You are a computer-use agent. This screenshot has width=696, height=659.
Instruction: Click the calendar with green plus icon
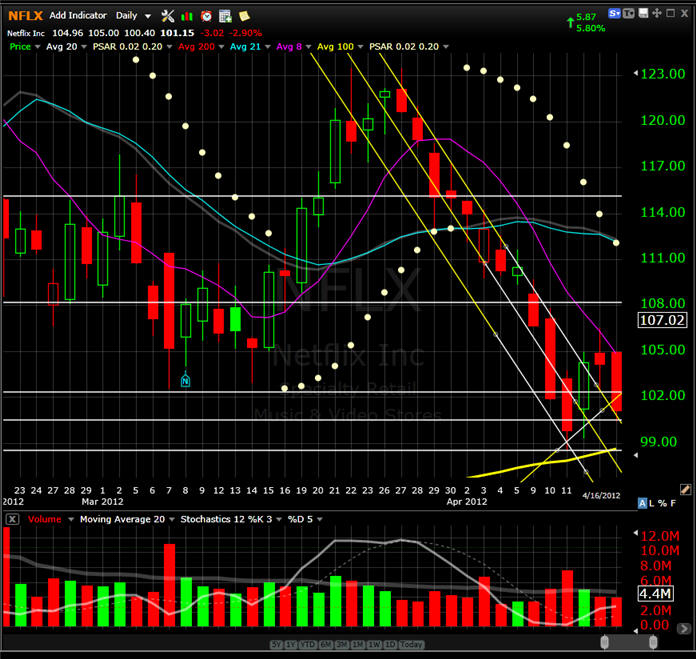225,16
